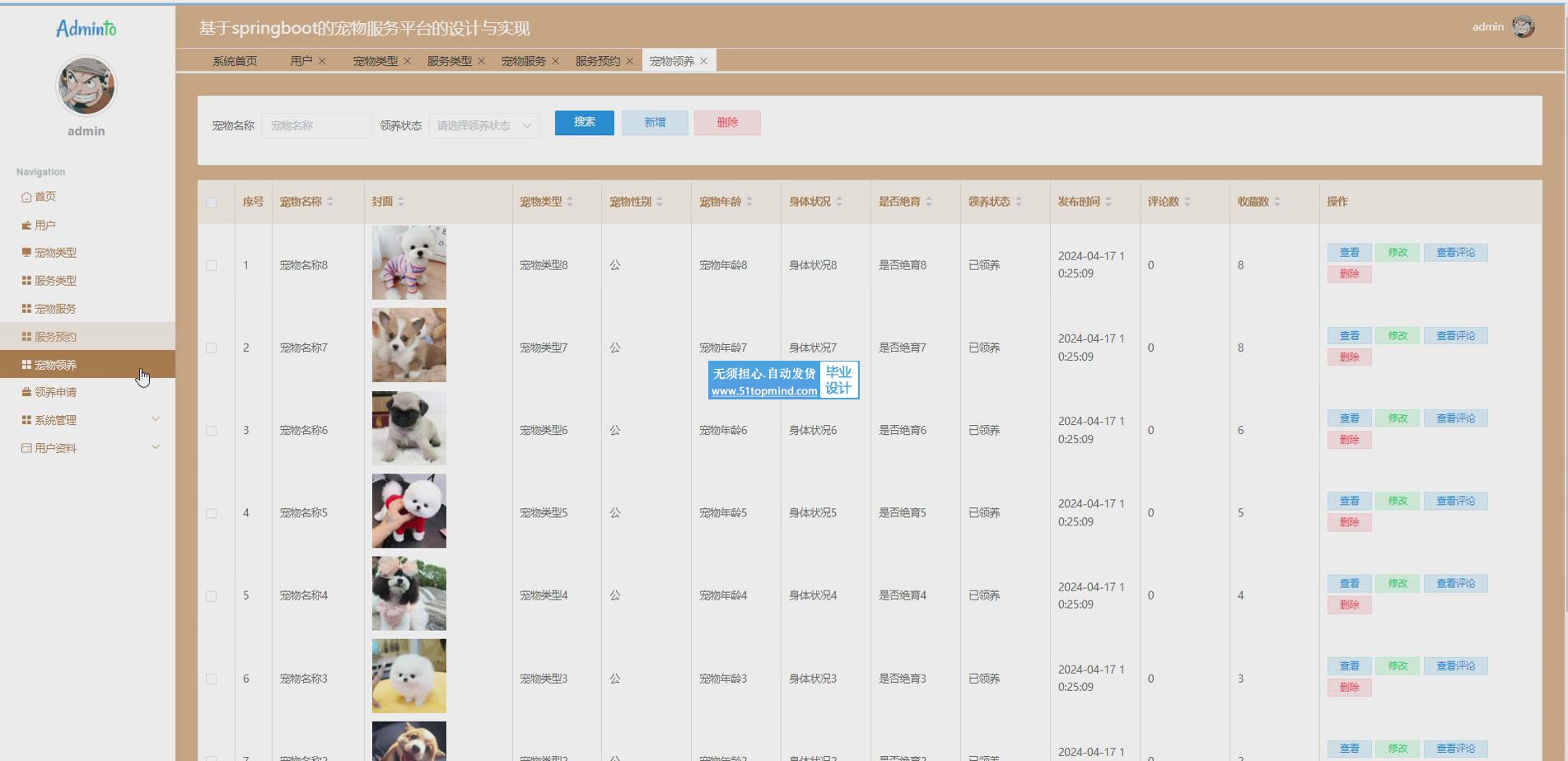Click the 新增 button
The image size is (1568, 761).
point(655,123)
